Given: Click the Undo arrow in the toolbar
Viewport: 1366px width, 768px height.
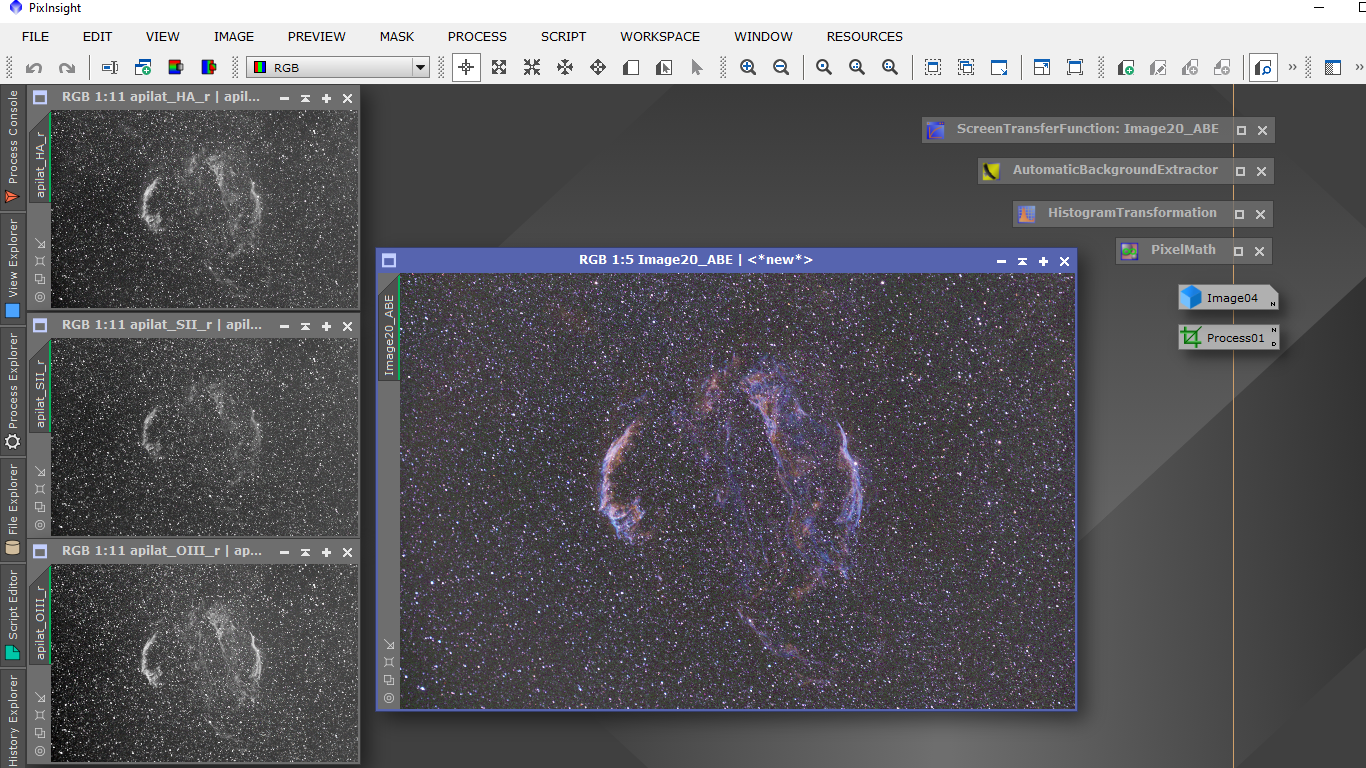Looking at the screenshot, I should click(x=34, y=68).
